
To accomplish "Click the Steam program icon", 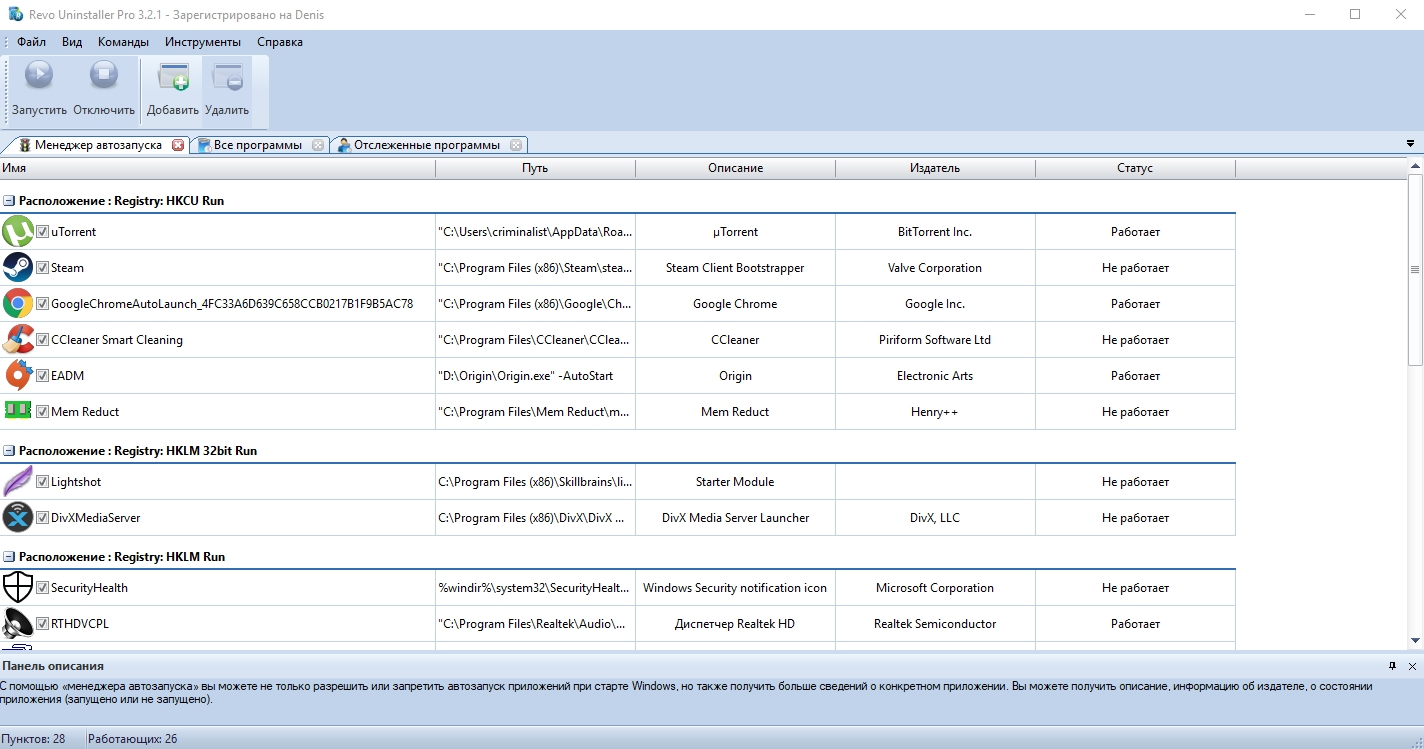I will [18, 268].
